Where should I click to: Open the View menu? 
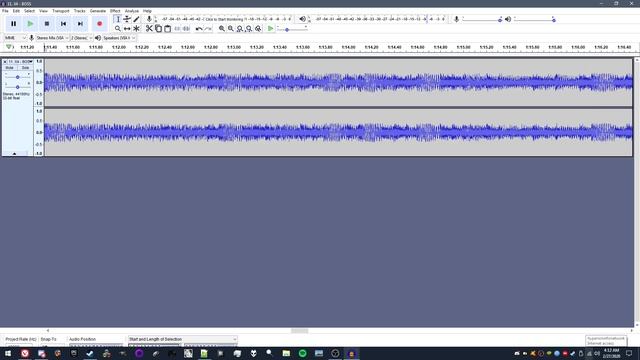tap(43, 11)
